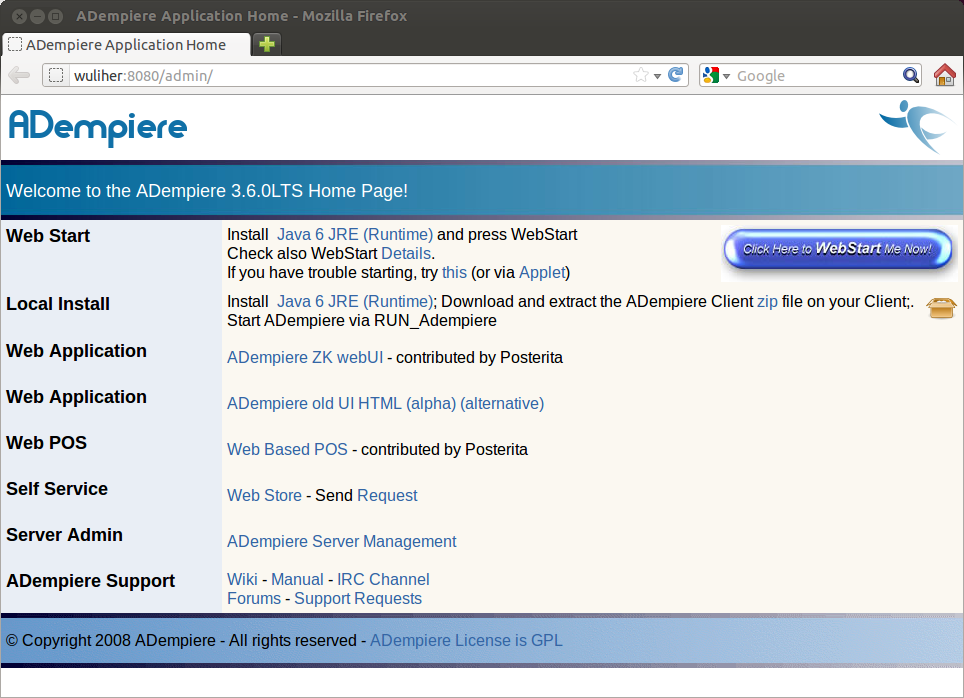Screen dimensions: 964x698
Task: Open ADempiere License is GPL link
Action: click(466, 640)
